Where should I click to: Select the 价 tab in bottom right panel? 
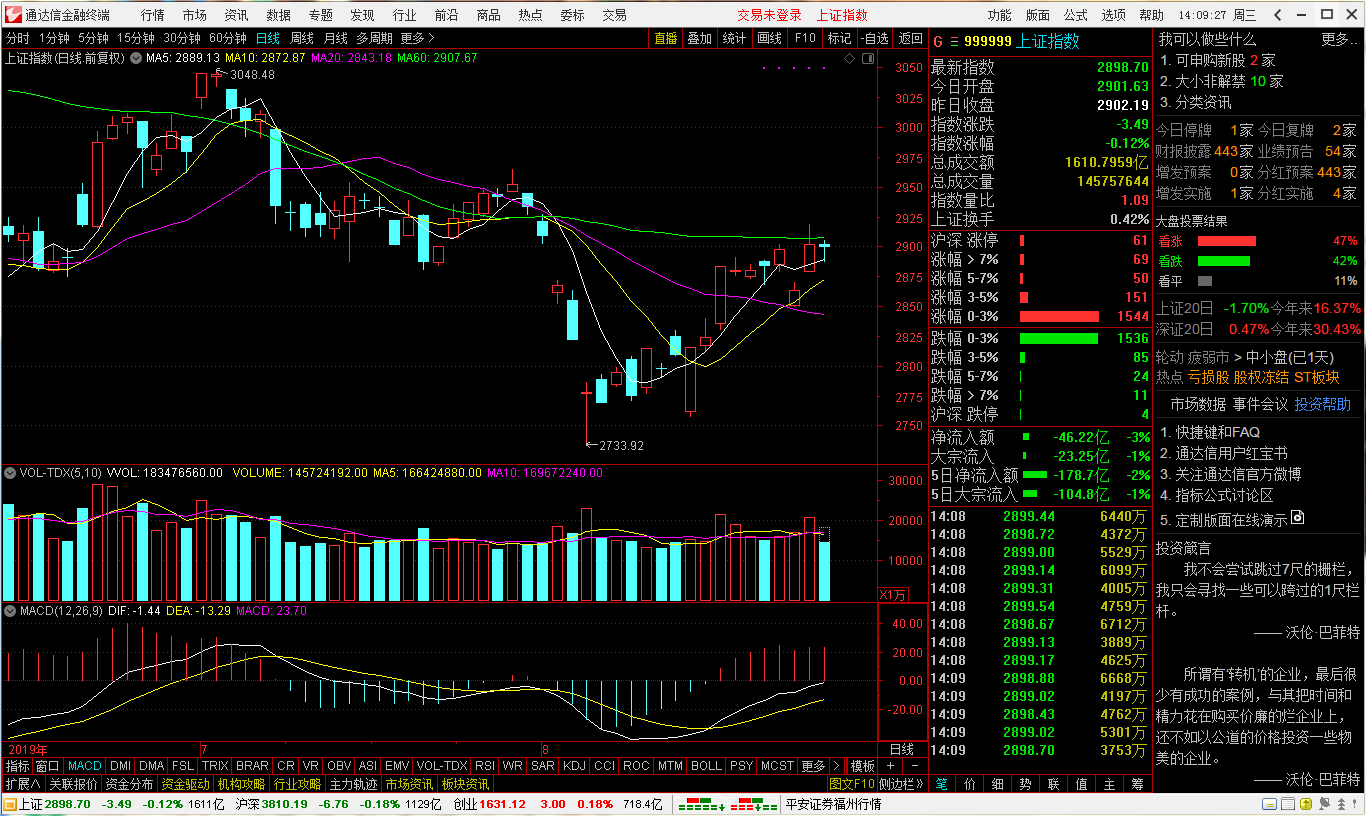click(x=970, y=785)
